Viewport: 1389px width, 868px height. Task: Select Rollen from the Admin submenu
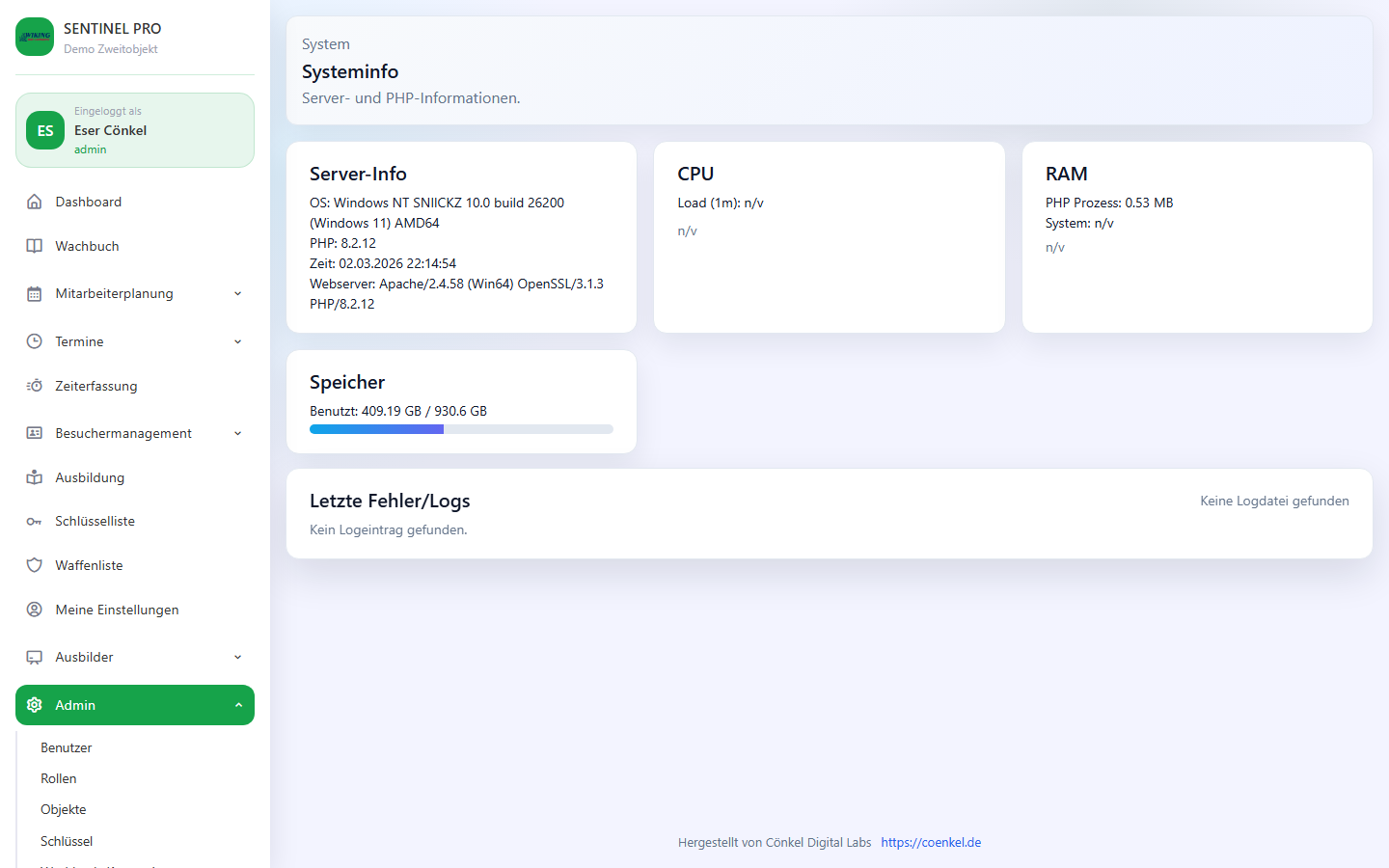pos(58,778)
